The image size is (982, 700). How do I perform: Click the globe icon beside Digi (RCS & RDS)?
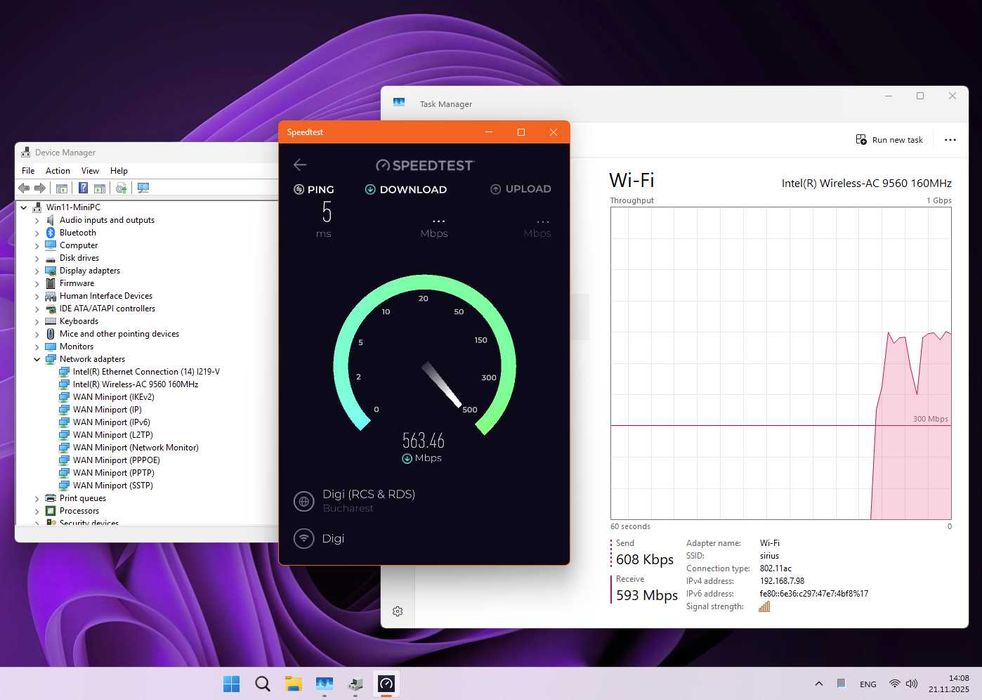click(x=304, y=501)
